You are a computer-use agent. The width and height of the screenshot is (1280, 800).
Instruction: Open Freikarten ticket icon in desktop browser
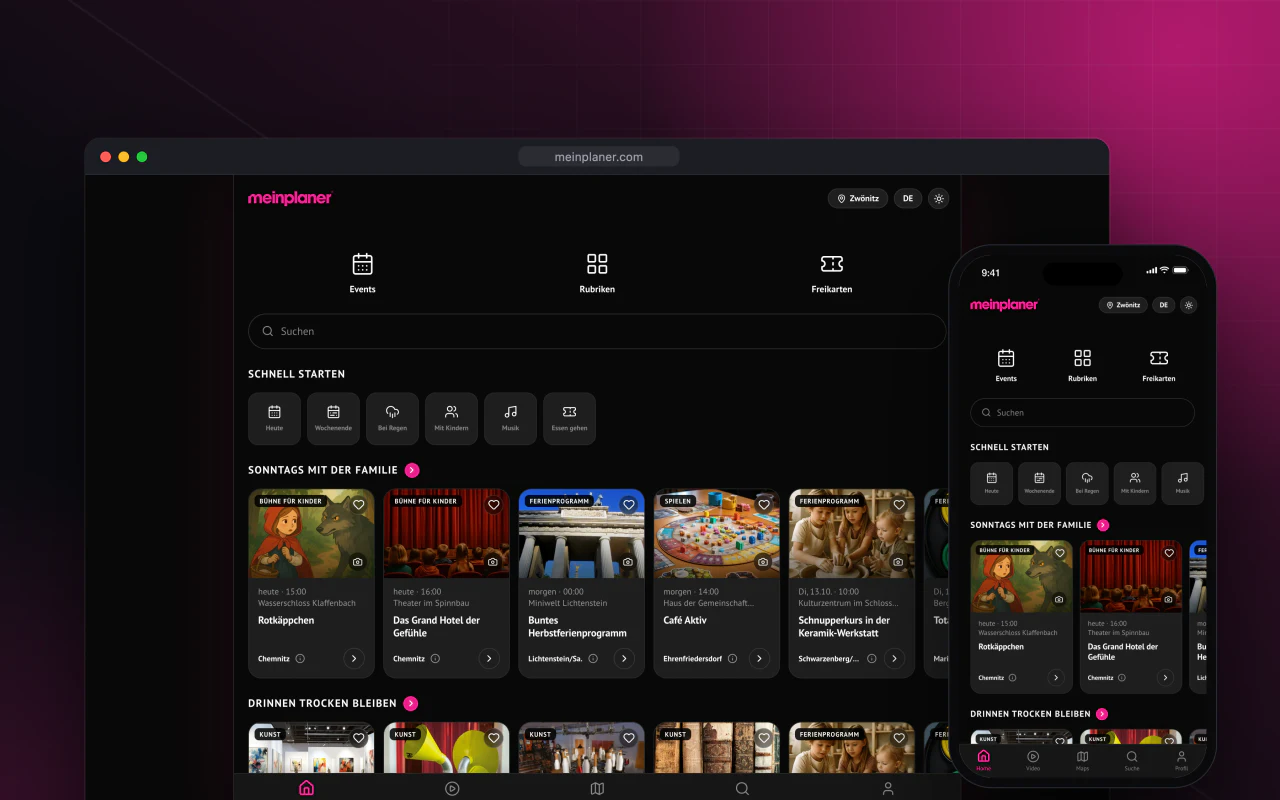(x=832, y=264)
